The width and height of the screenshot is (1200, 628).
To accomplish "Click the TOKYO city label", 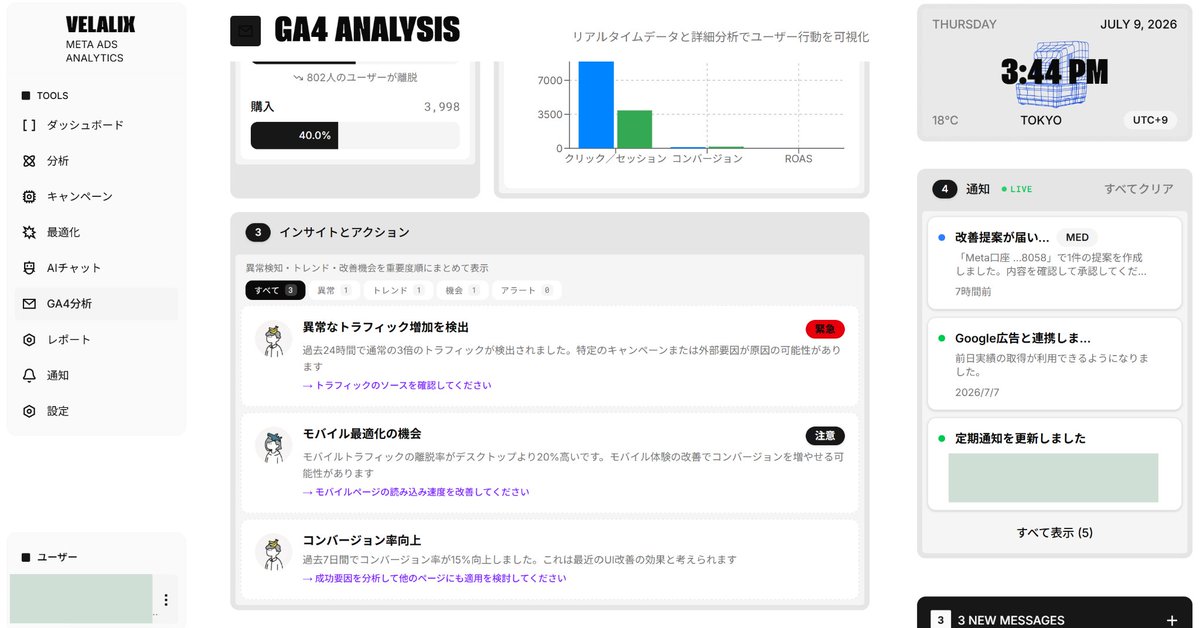I will click(x=1041, y=120).
